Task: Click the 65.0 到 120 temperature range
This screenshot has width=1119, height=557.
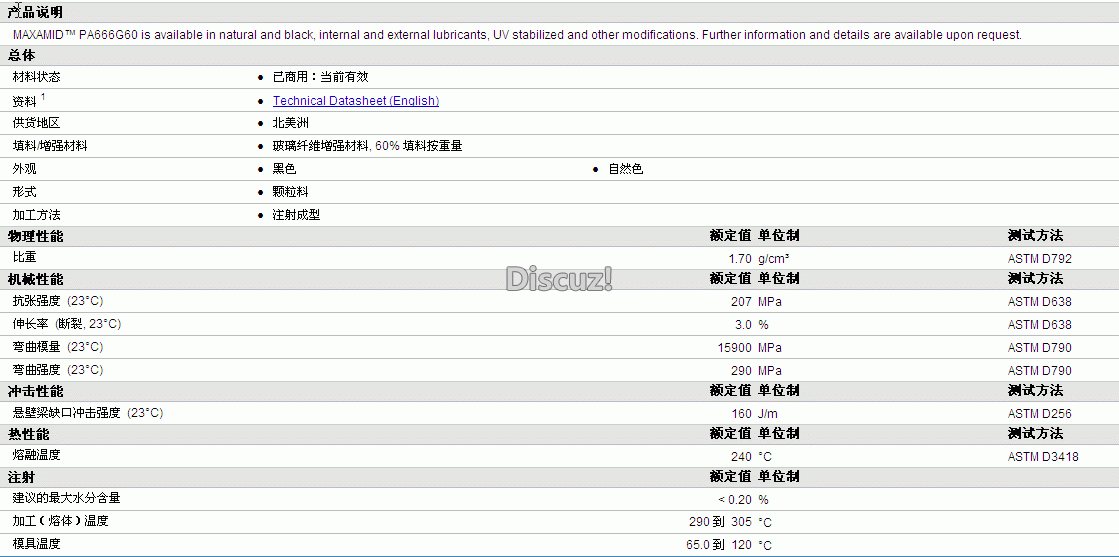Action: click(x=719, y=545)
